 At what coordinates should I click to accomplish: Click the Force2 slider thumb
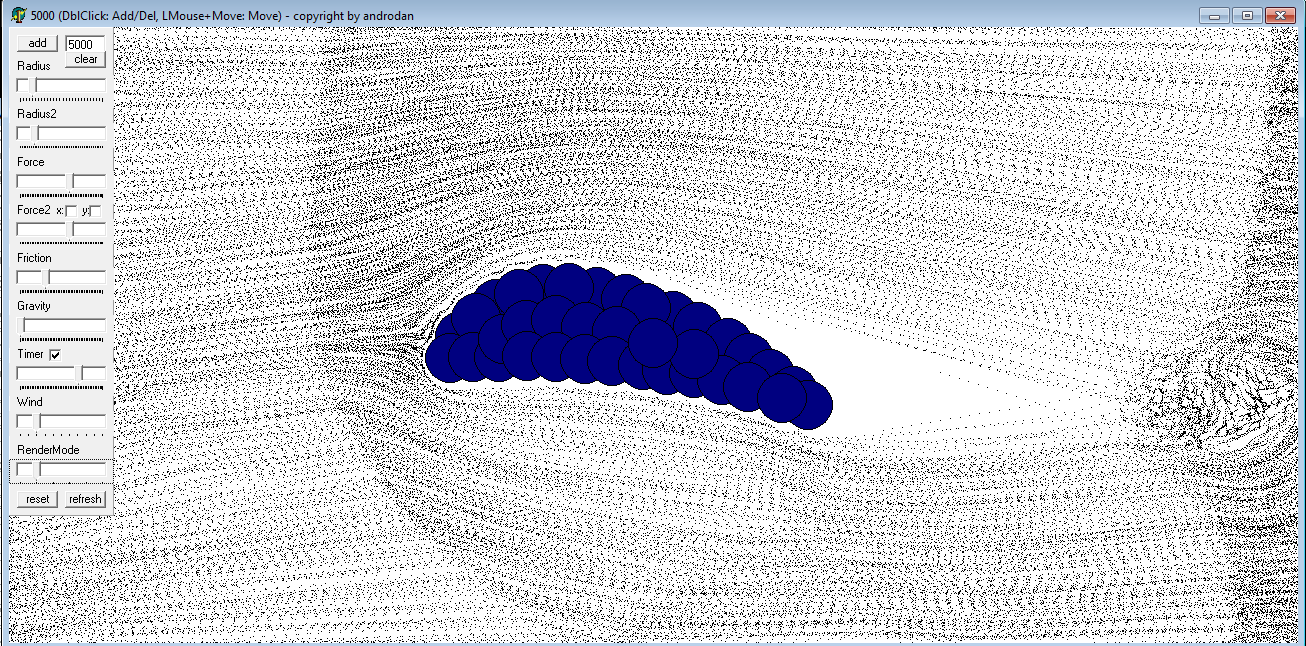pos(69,230)
